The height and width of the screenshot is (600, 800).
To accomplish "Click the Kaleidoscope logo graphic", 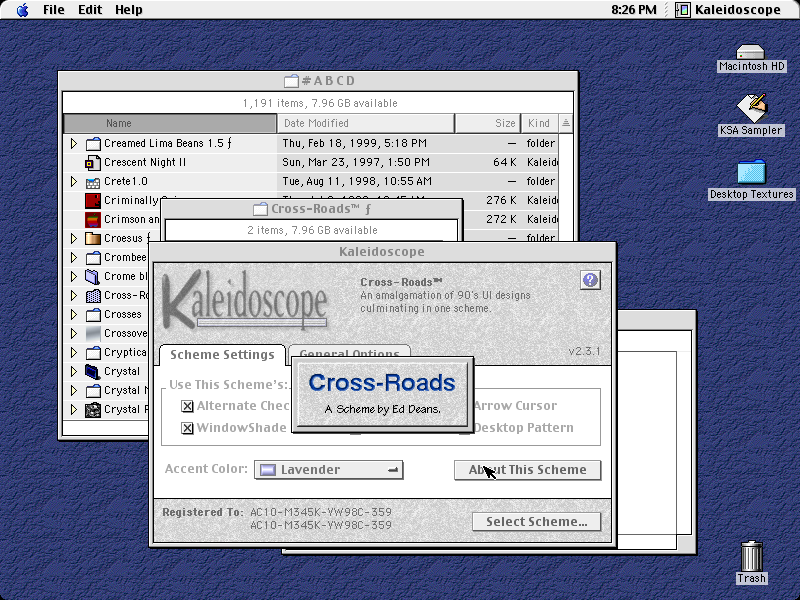I will click(x=245, y=301).
